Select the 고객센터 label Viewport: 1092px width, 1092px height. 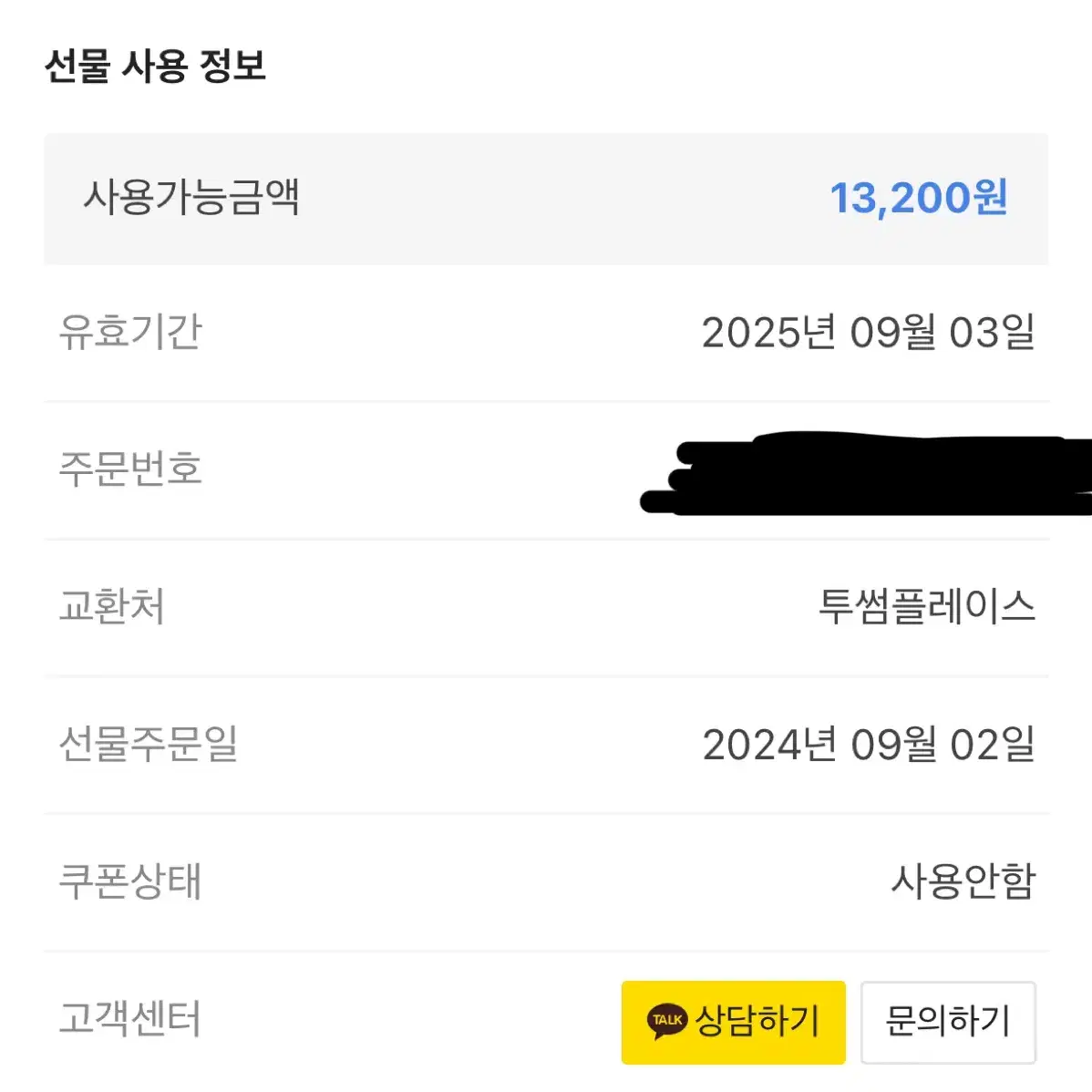[130, 1018]
